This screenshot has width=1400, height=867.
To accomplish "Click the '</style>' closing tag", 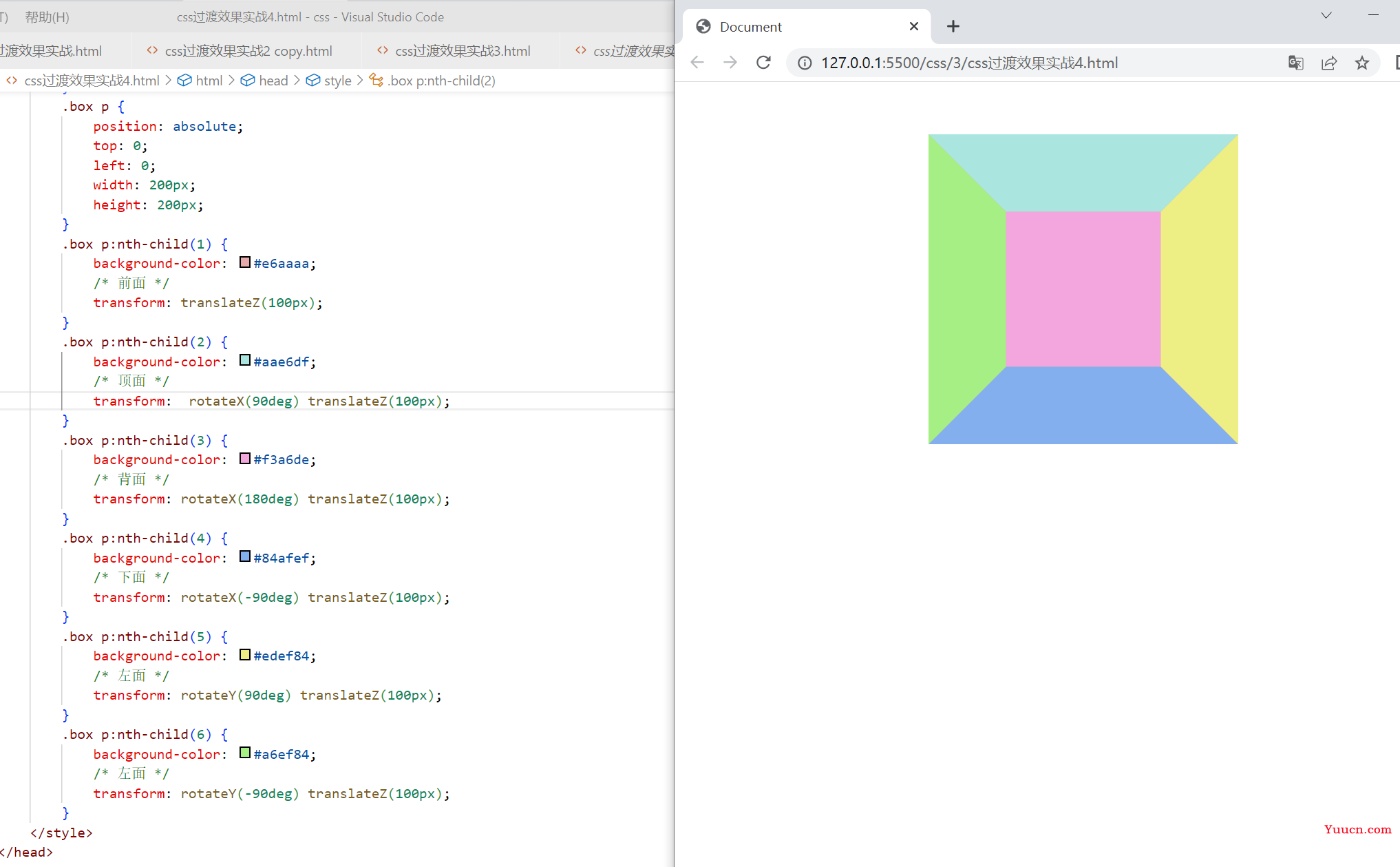I will (x=61, y=833).
